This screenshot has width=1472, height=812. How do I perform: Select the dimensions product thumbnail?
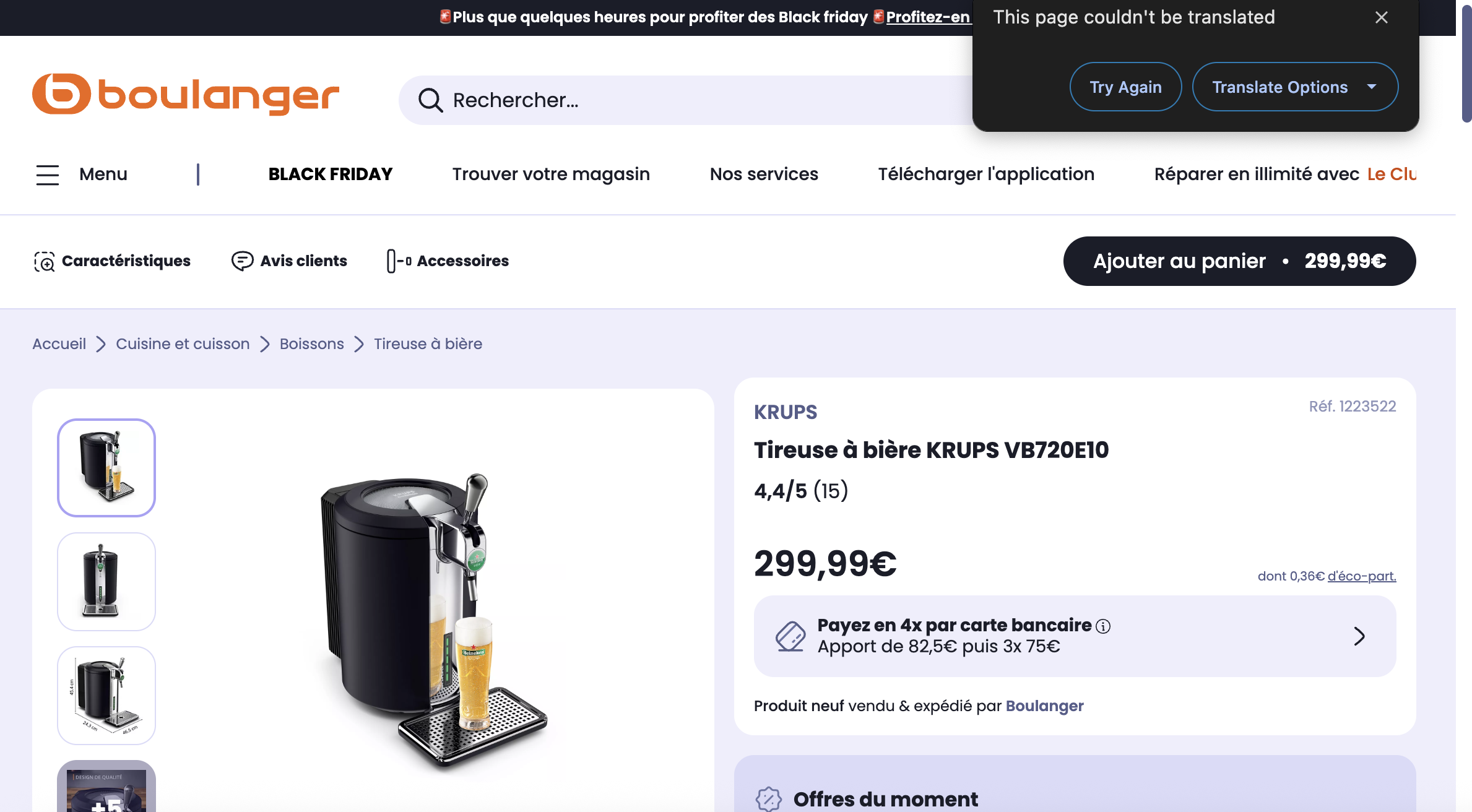106,696
